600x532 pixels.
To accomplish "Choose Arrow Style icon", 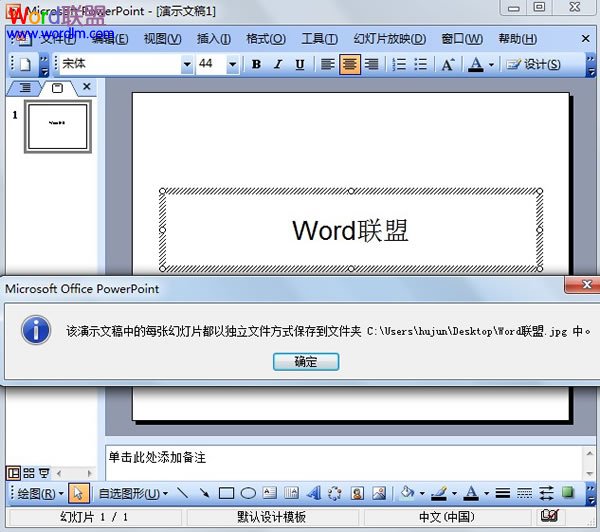I will click(x=546, y=493).
